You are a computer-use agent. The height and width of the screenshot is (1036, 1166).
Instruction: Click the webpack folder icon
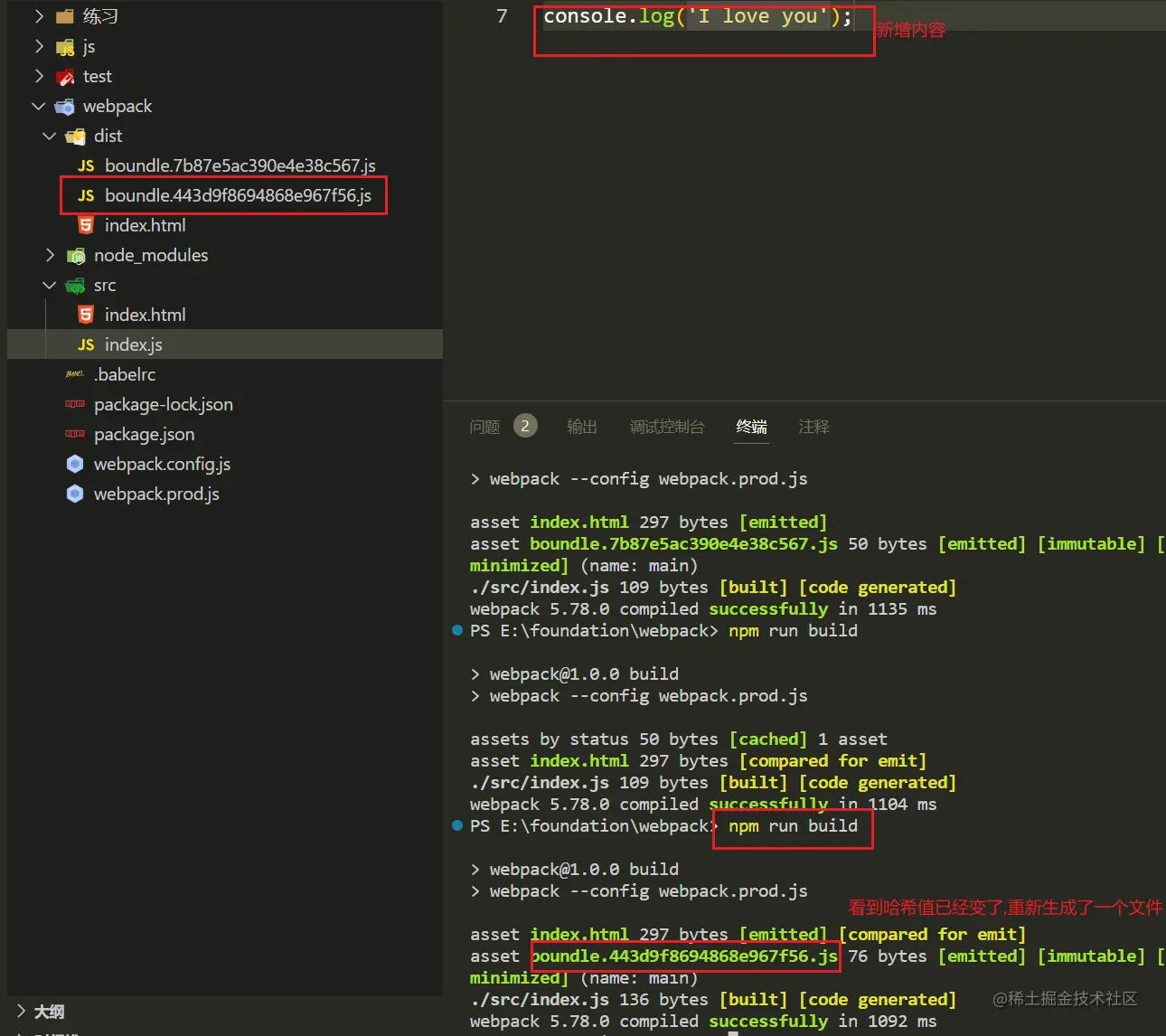[x=65, y=107]
